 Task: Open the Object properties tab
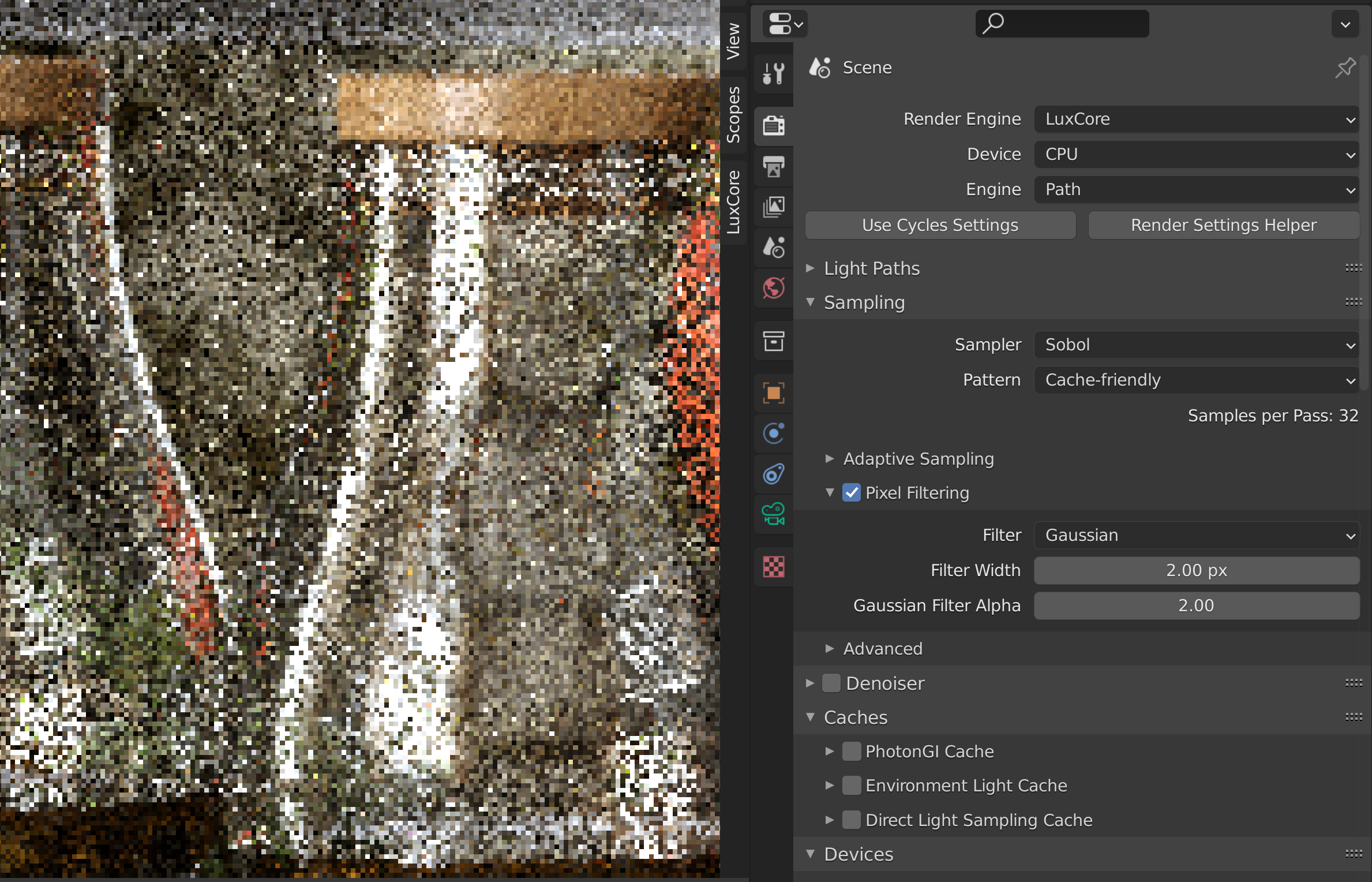point(773,393)
